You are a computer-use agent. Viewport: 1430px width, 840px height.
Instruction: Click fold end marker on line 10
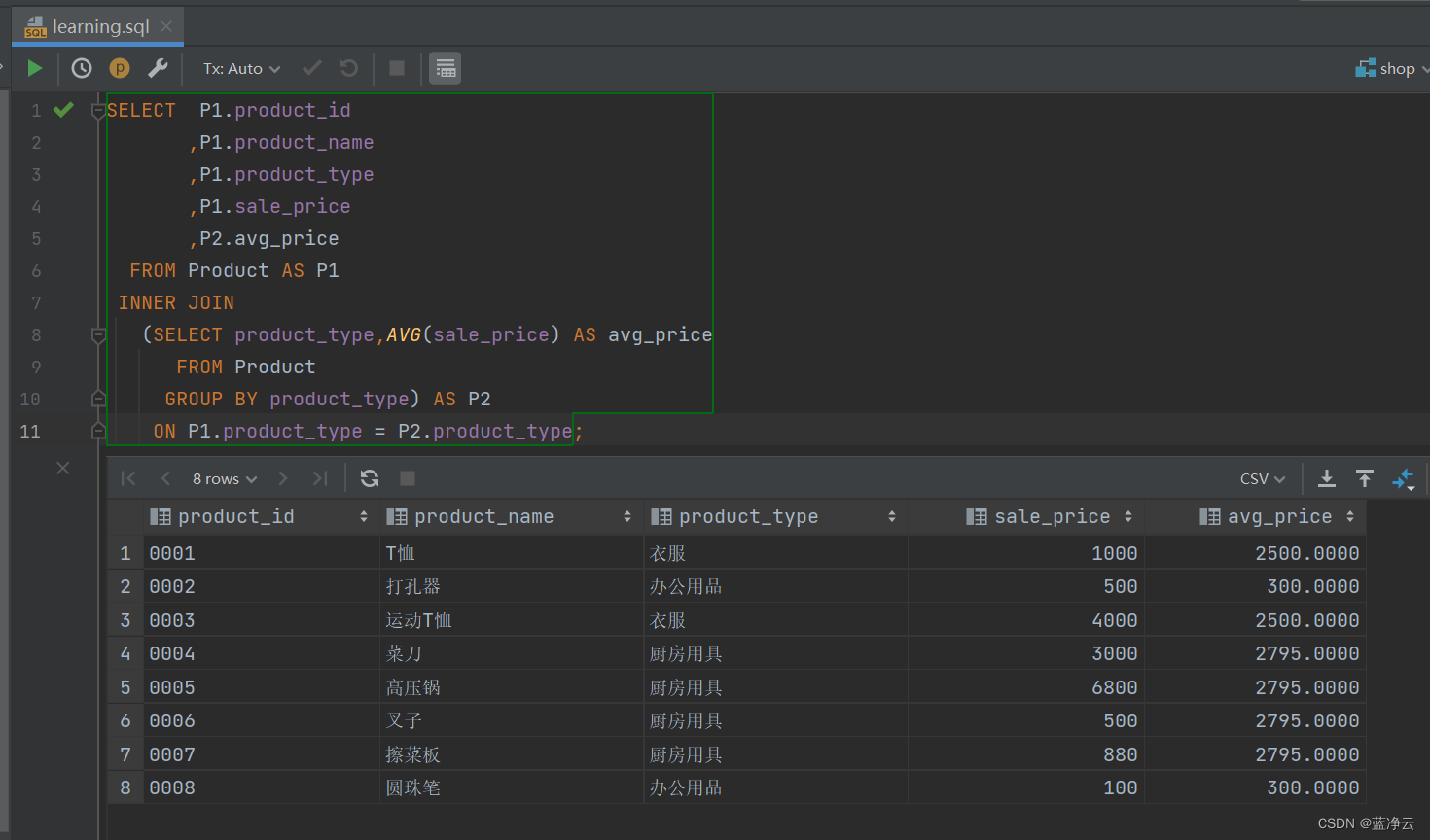pyautogui.click(x=98, y=399)
